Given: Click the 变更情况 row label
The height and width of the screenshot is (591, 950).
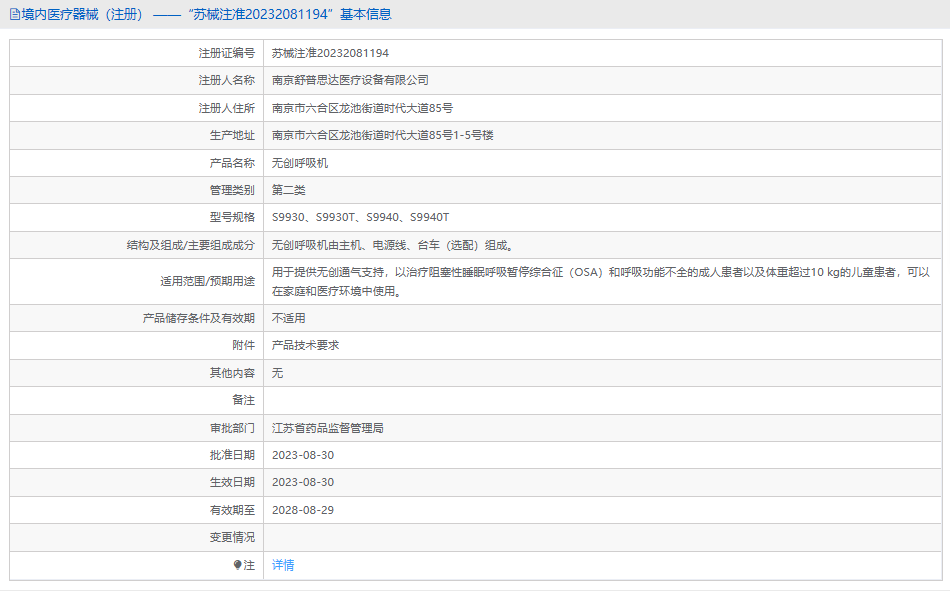Looking at the screenshot, I should pyautogui.click(x=232, y=537).
